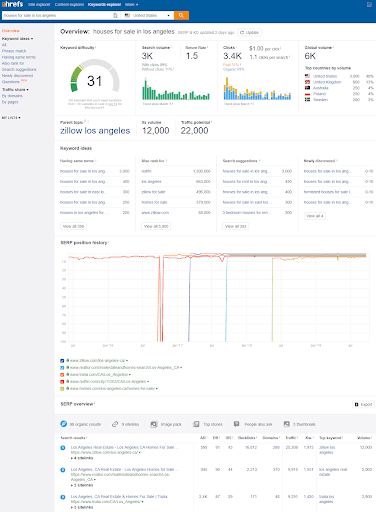The height and width of the screenshot is (512, 376).
Task: Click Poland flag in top countries
Action: tap(307, 94)
